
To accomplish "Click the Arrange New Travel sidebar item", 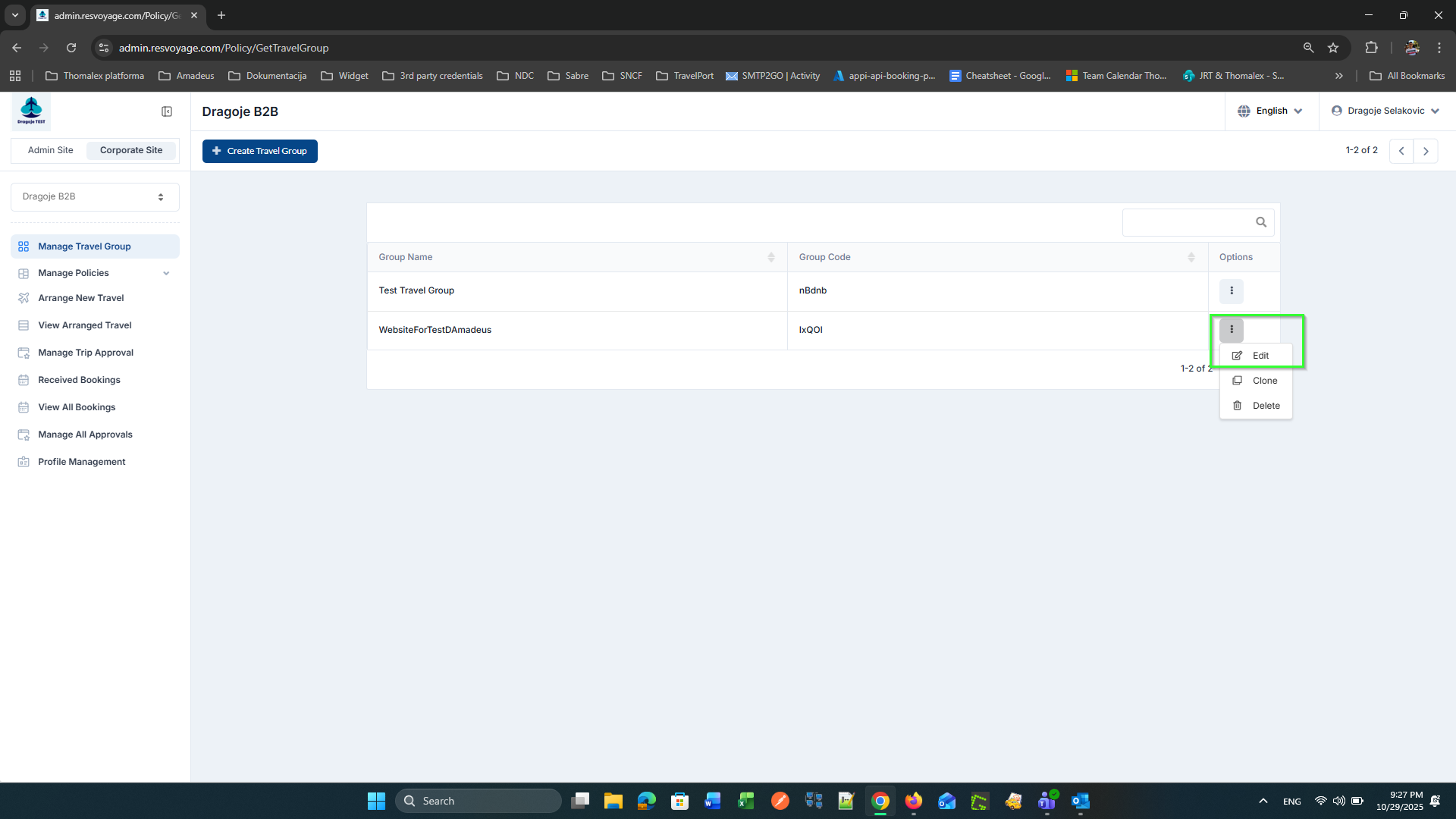I will pos(81,298).
